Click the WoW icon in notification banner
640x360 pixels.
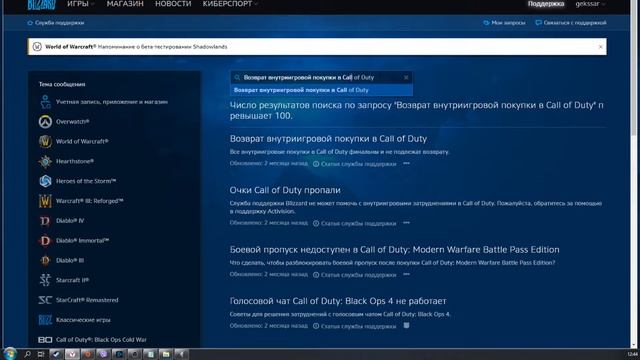(37, 47)
